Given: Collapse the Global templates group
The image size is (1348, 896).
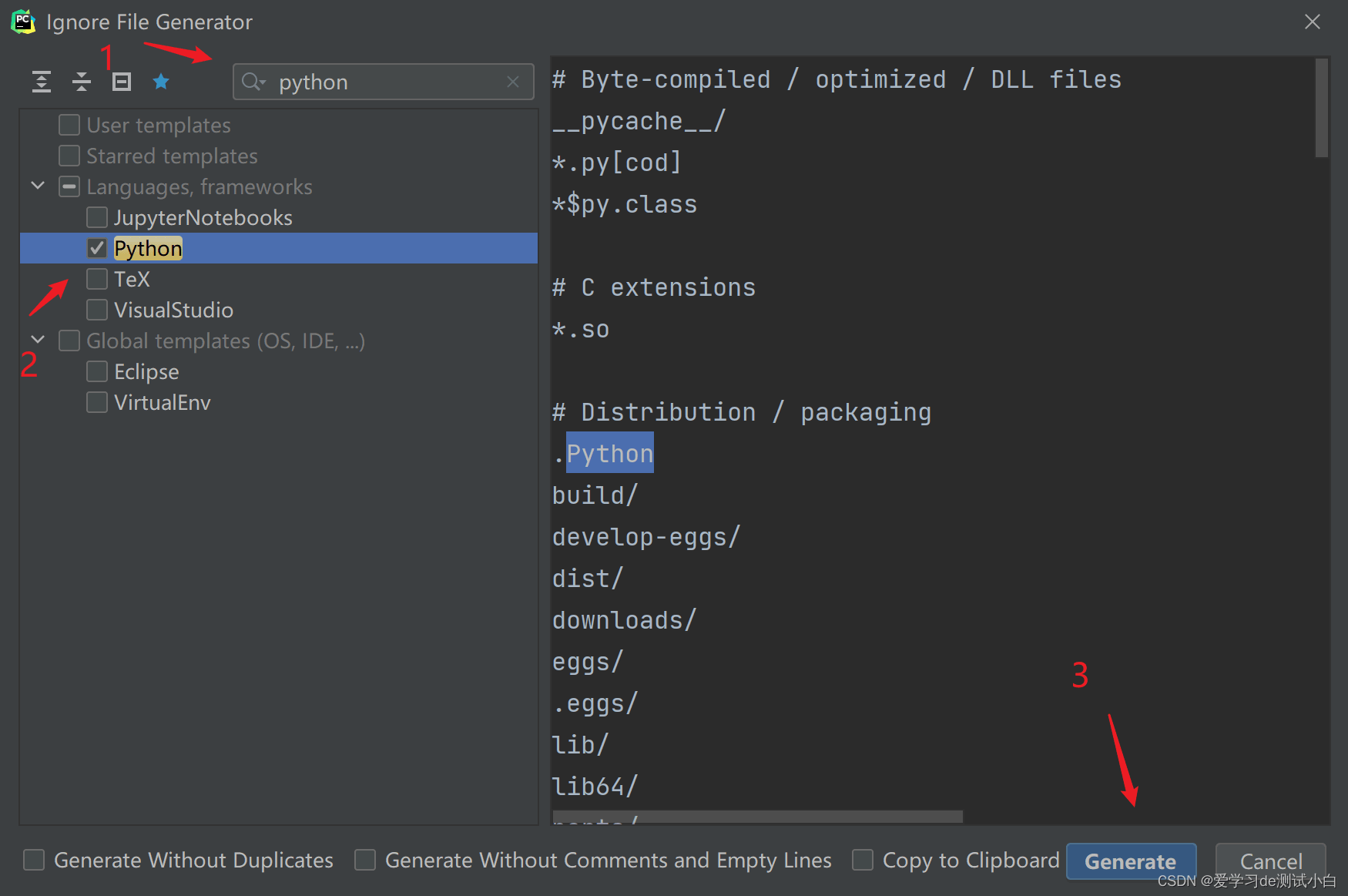Looking at the screenshot, I should [x=38, y=340].
